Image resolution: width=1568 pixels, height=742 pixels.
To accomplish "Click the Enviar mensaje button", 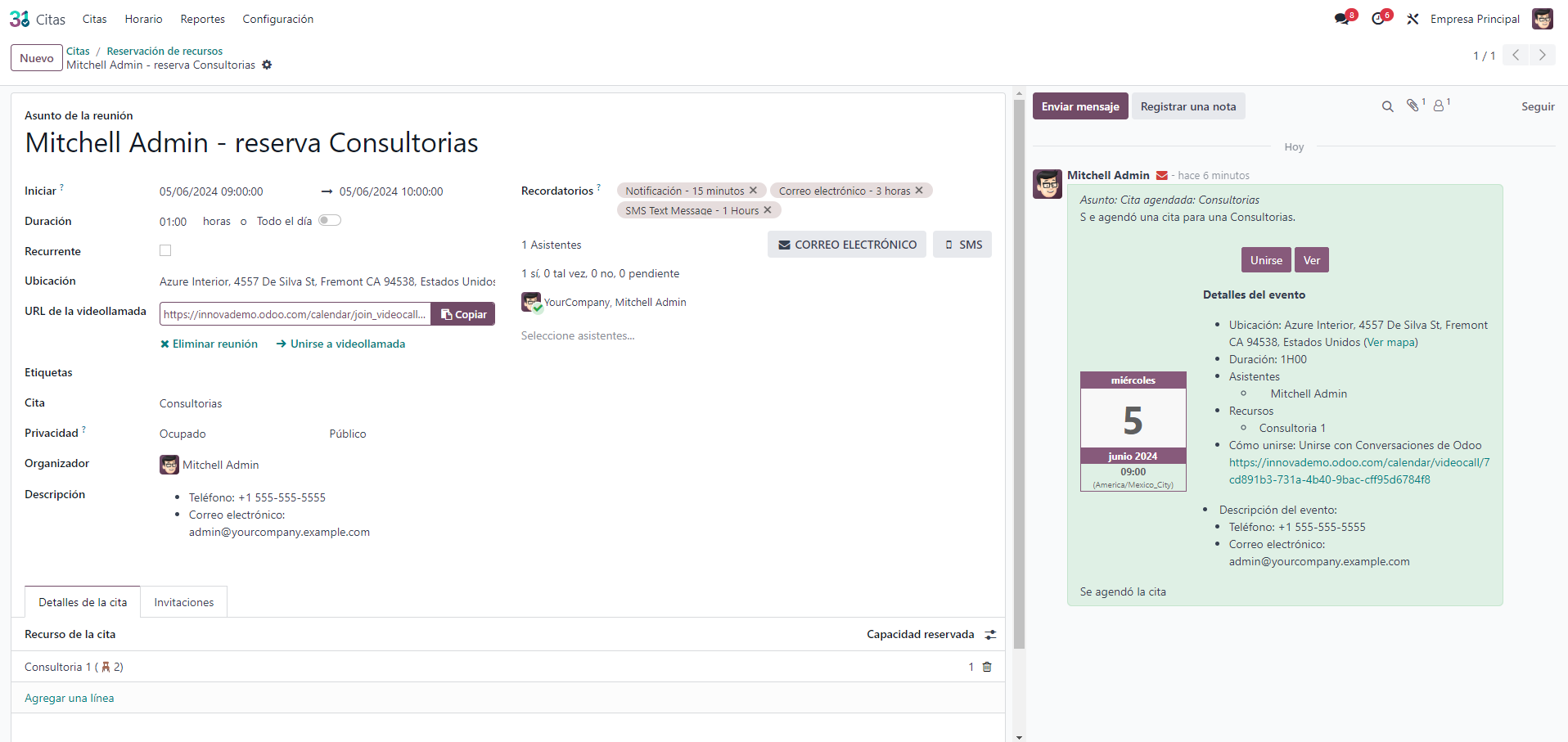I will pyautogui.click(x=1080, y=106).
